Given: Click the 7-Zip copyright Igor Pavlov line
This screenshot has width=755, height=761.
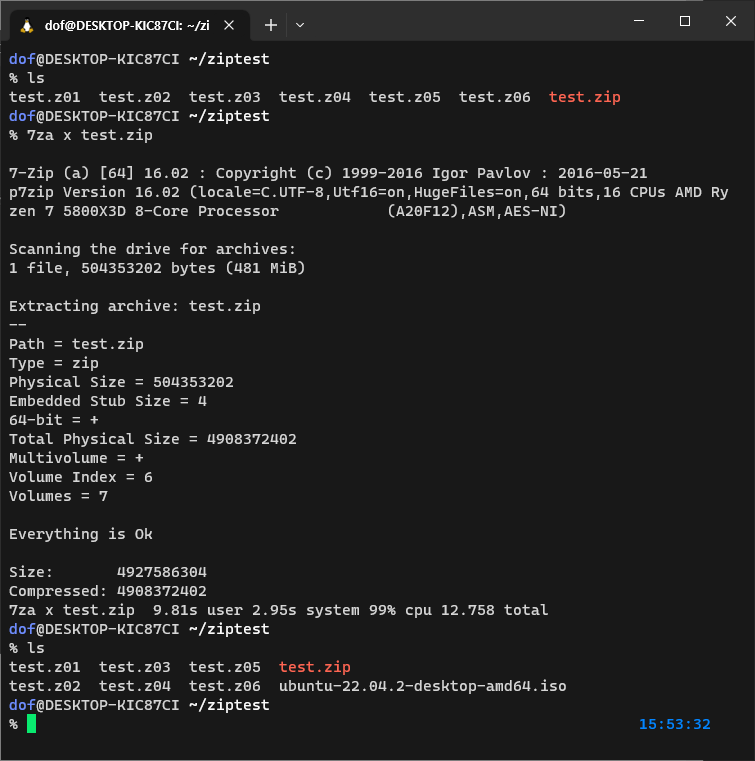Looking at the screenshot, I should 328,173.
